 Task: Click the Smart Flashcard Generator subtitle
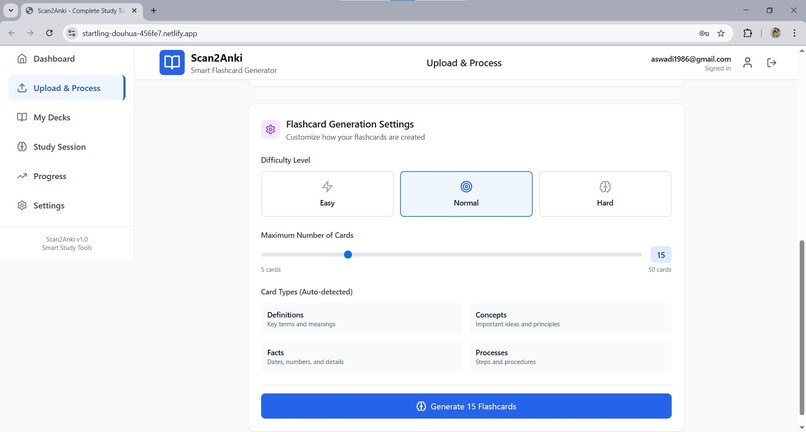234,70
